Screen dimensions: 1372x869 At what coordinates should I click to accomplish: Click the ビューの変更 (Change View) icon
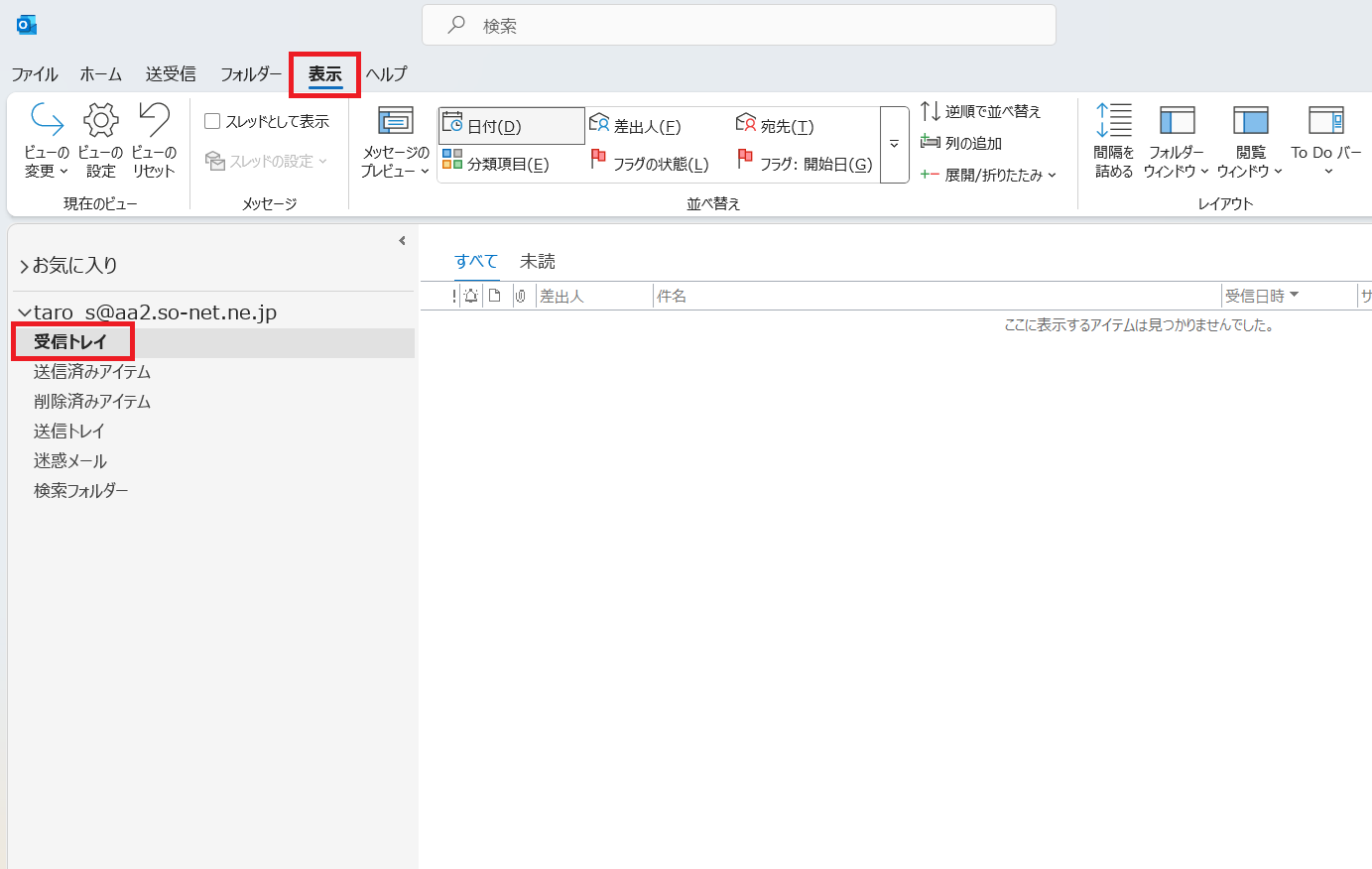pyautogui.click(x=47, y=121)
